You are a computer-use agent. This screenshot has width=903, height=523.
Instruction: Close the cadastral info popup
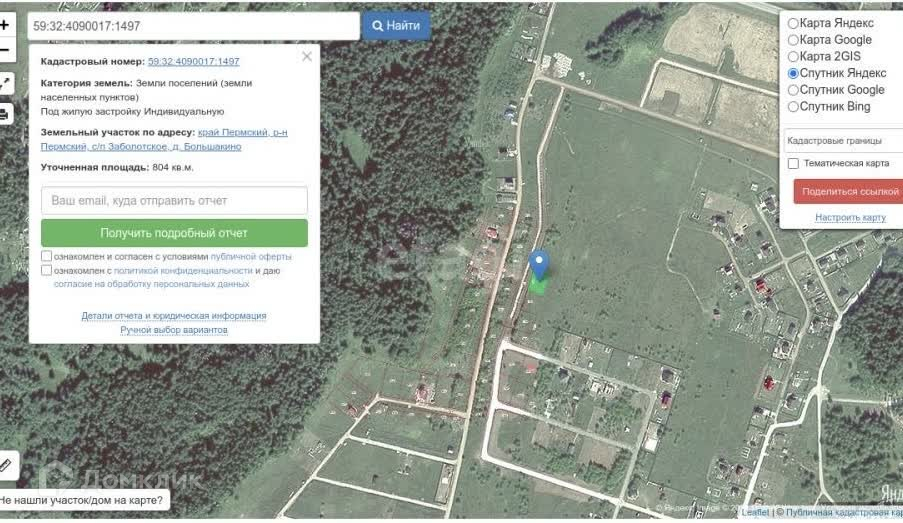coord(307,56)
